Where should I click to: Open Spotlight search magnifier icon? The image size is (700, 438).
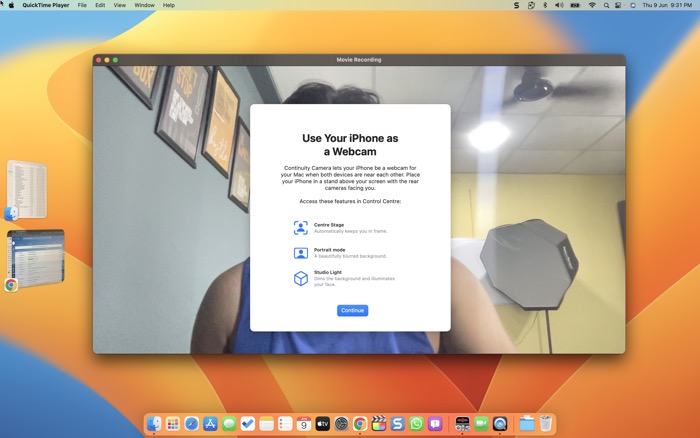coord(606,5)
